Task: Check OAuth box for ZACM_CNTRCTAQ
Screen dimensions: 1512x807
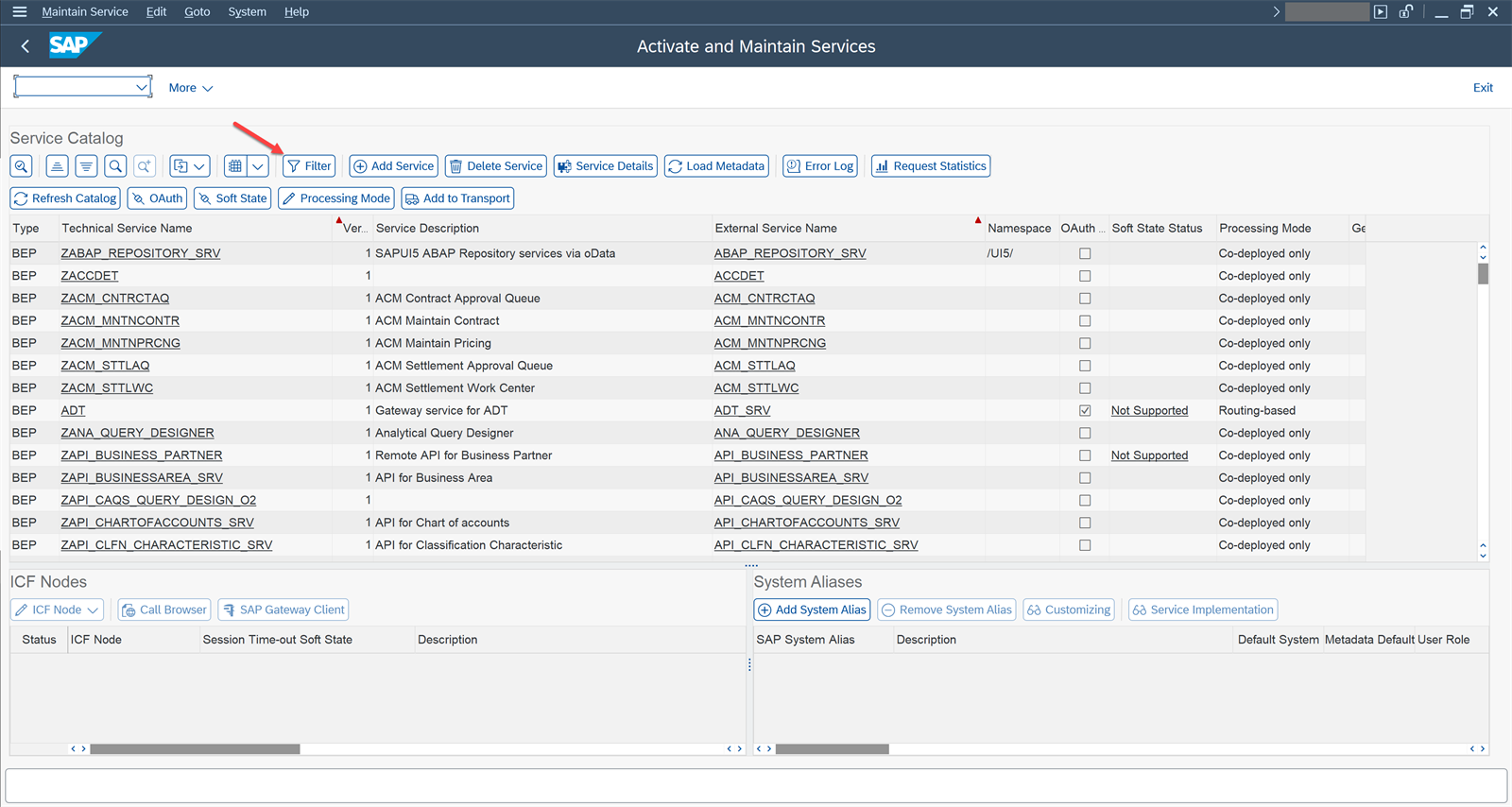Action: pyautogui.click(x=1085, y=299)
